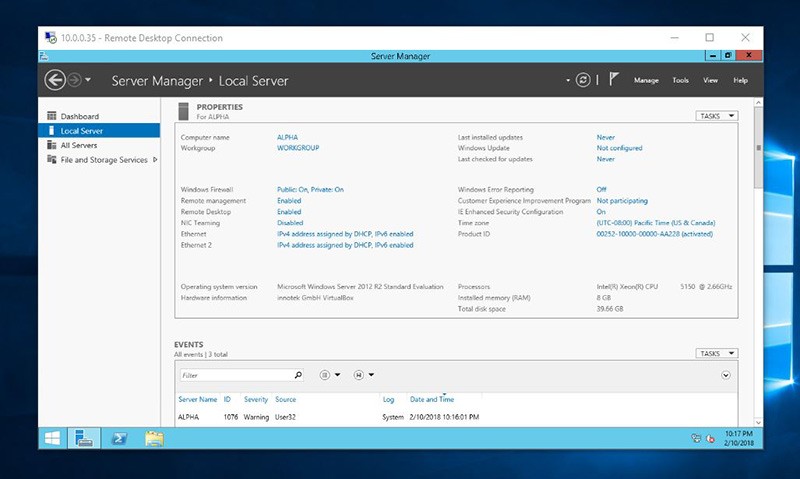Image resolution: width=800 pixels, height=479 pixels.
Task: Click the network tray icon
Action: (x=696, y=438)
